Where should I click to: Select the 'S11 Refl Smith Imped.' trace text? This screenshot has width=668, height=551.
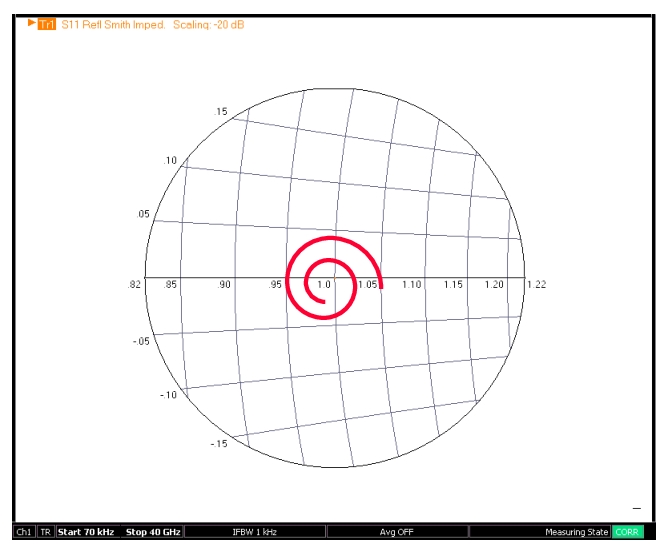click(x=113, y=25)
